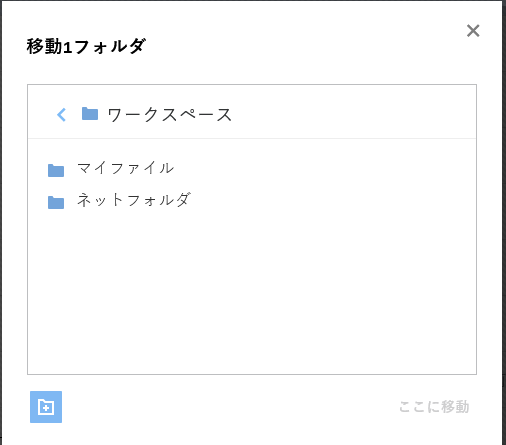Create a new folder with the plus-folder button
Image resolution: width=506 pixels, height=445 pixels.
tap(46, 407)
